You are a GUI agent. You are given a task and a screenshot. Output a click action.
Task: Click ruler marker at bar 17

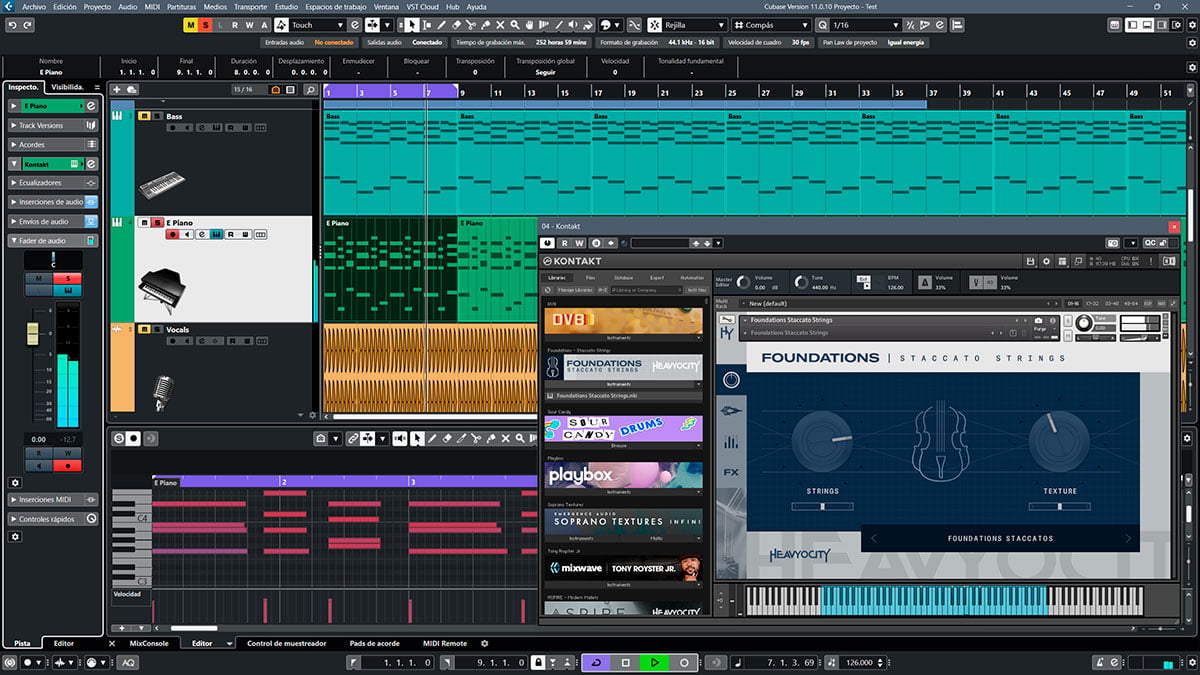(597, 92)
